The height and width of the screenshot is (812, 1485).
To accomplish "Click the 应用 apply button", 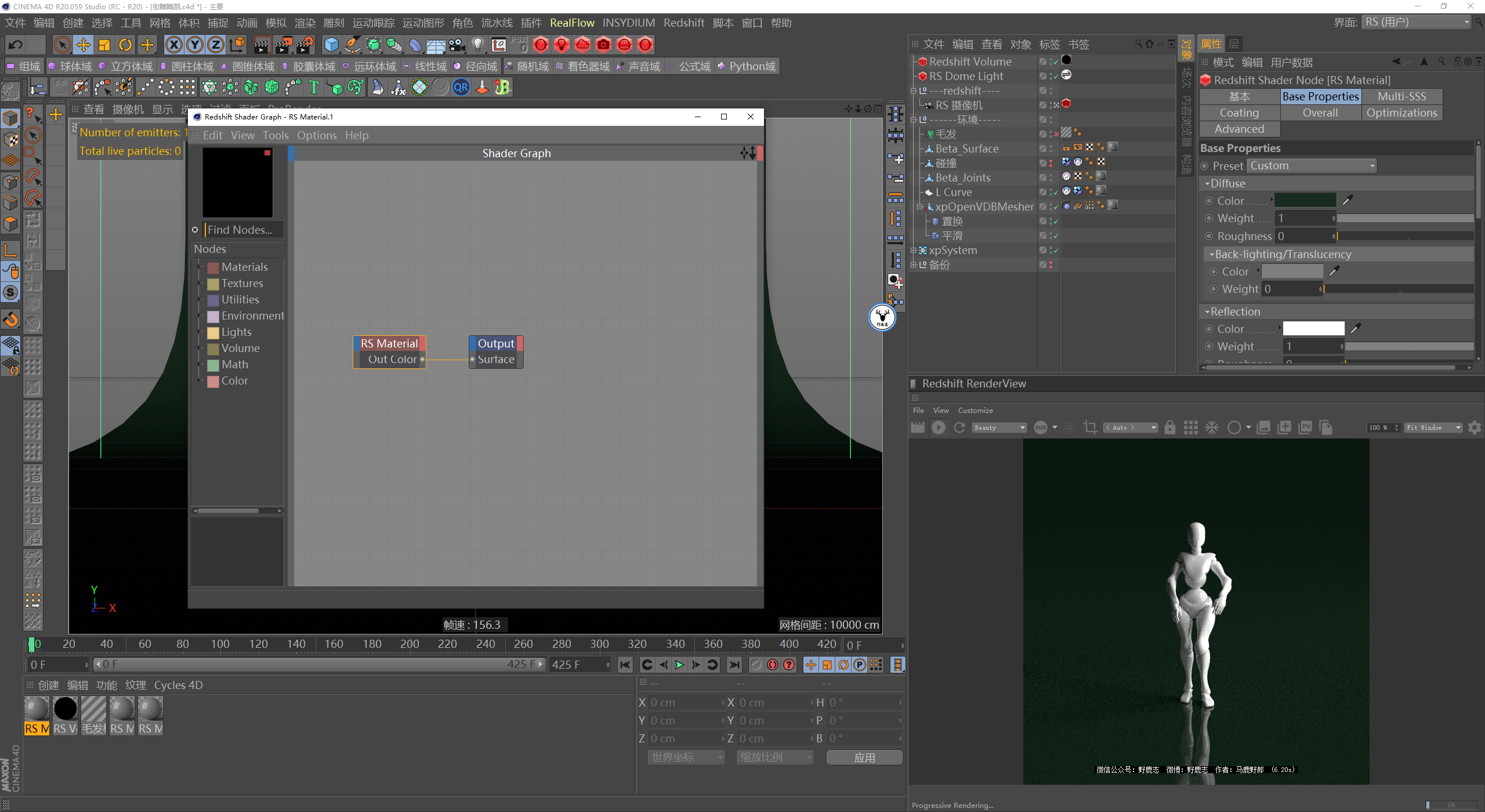I will (x=864, y=757).
